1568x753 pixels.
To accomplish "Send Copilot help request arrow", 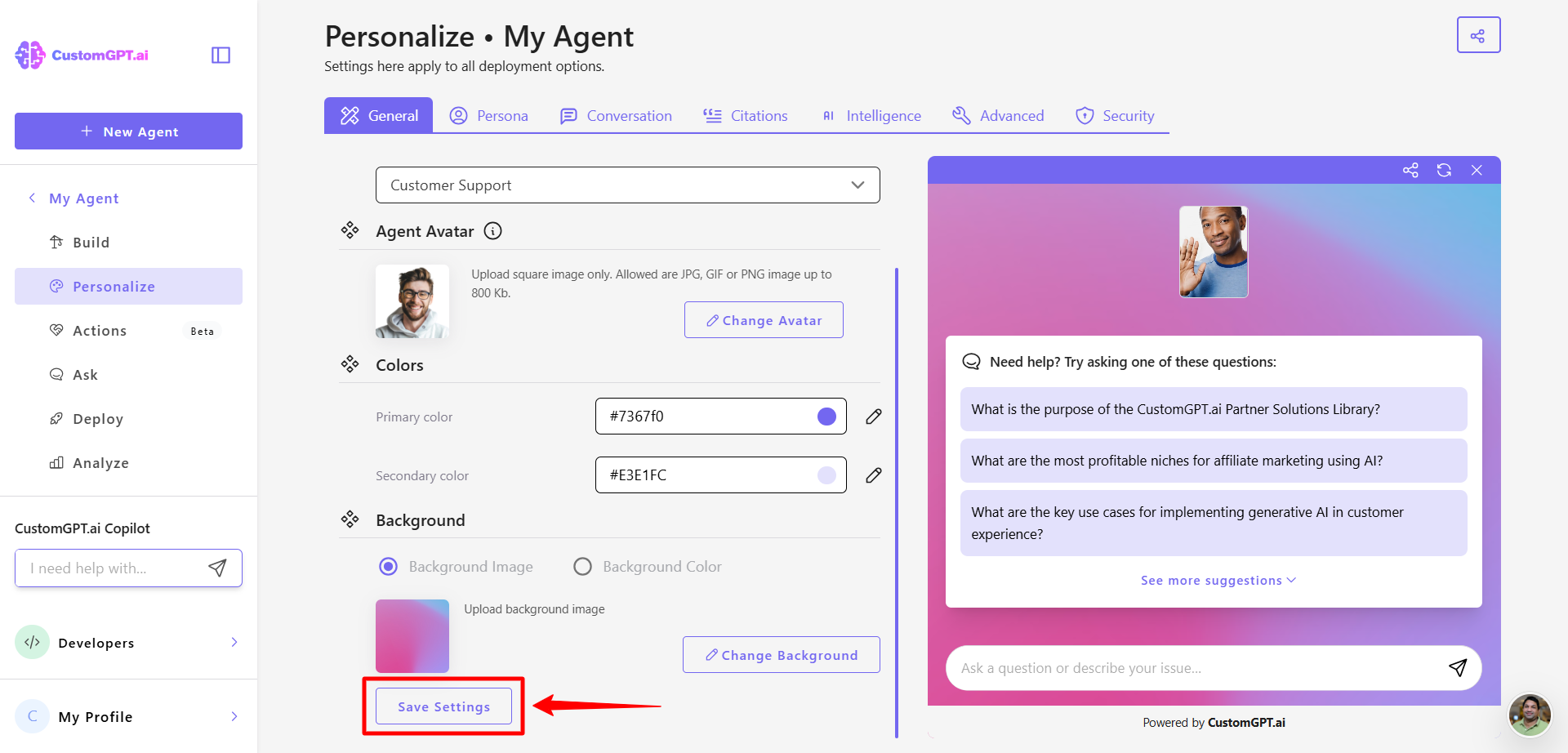I will click(217, 568).
